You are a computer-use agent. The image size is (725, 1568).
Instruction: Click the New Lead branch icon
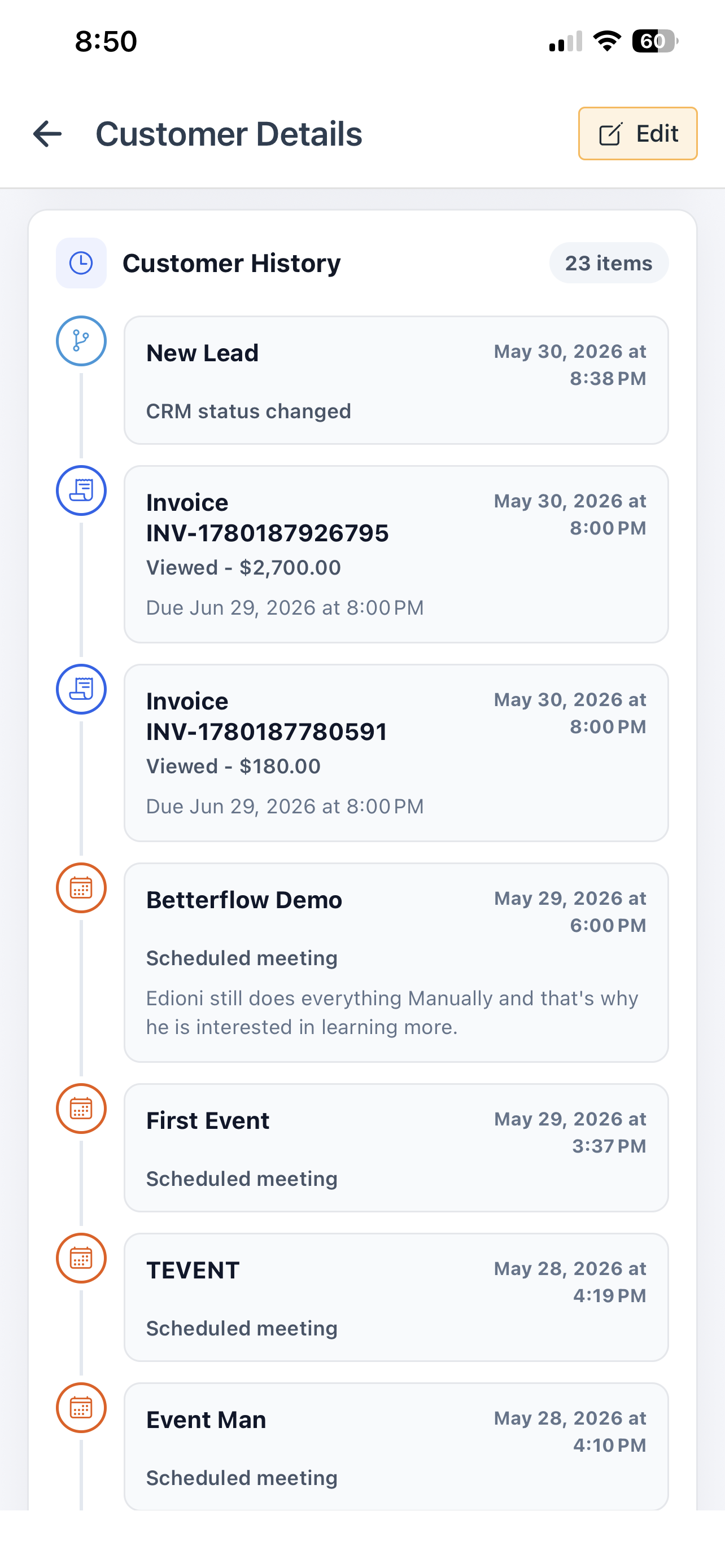click(x=81, y=341)
